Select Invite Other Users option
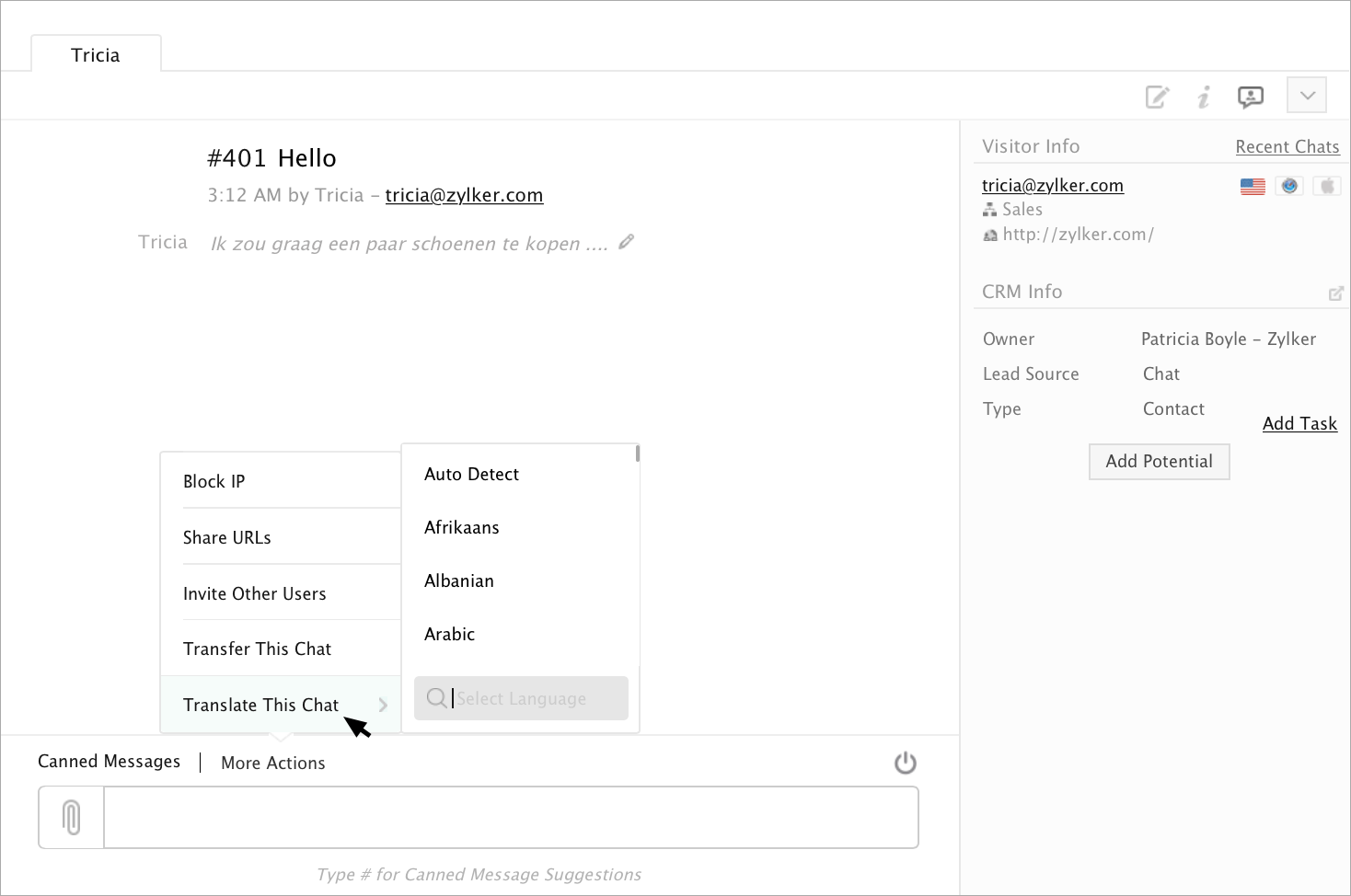 [255, 593]
